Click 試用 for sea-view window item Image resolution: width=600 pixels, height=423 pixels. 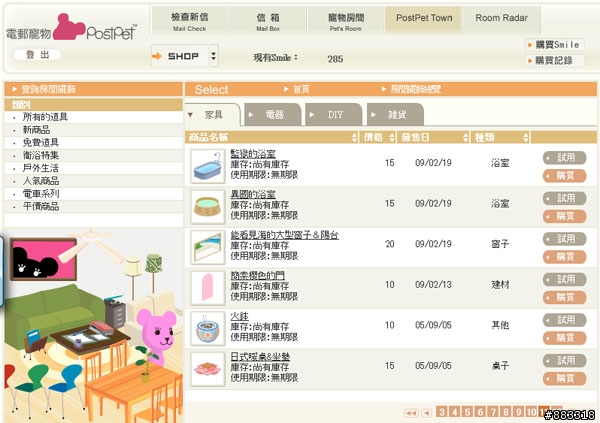click(564, 239)
